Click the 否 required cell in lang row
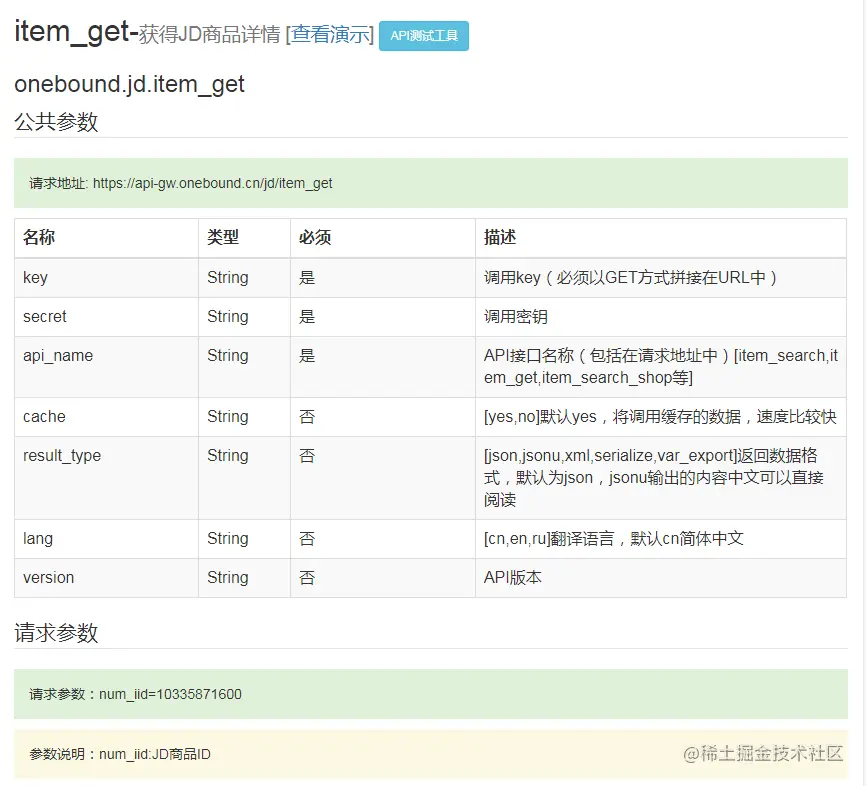This screenshot has width=866, height=786. click(x=383, y=539)
